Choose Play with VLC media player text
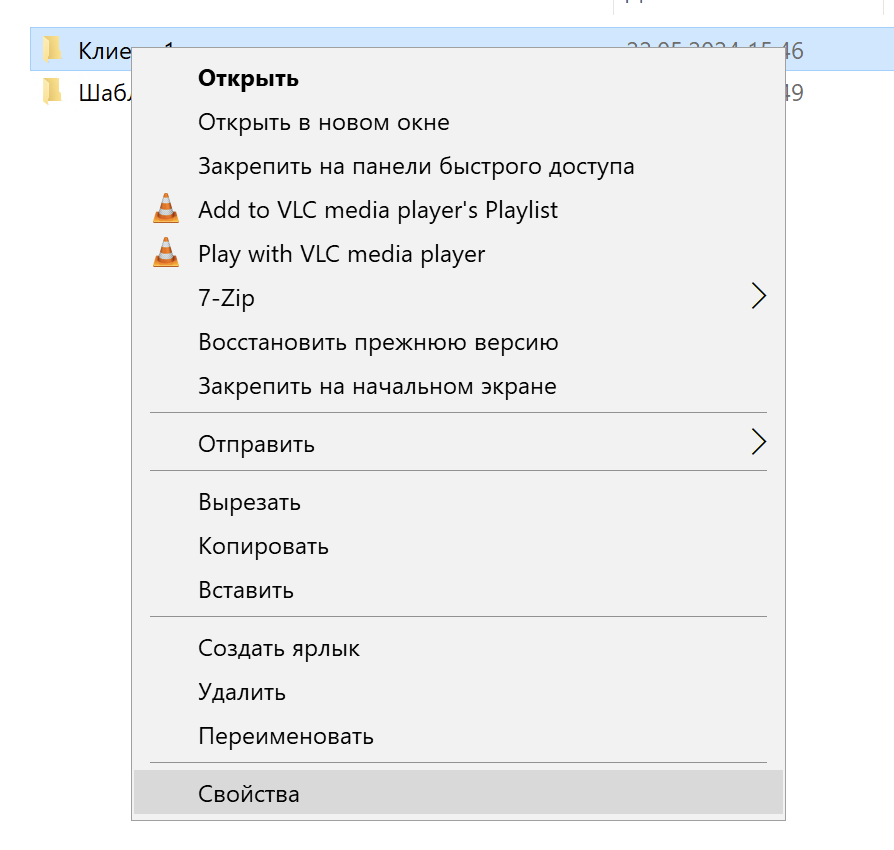The height and width of the screenshot is (850, 894). point(342,254)
